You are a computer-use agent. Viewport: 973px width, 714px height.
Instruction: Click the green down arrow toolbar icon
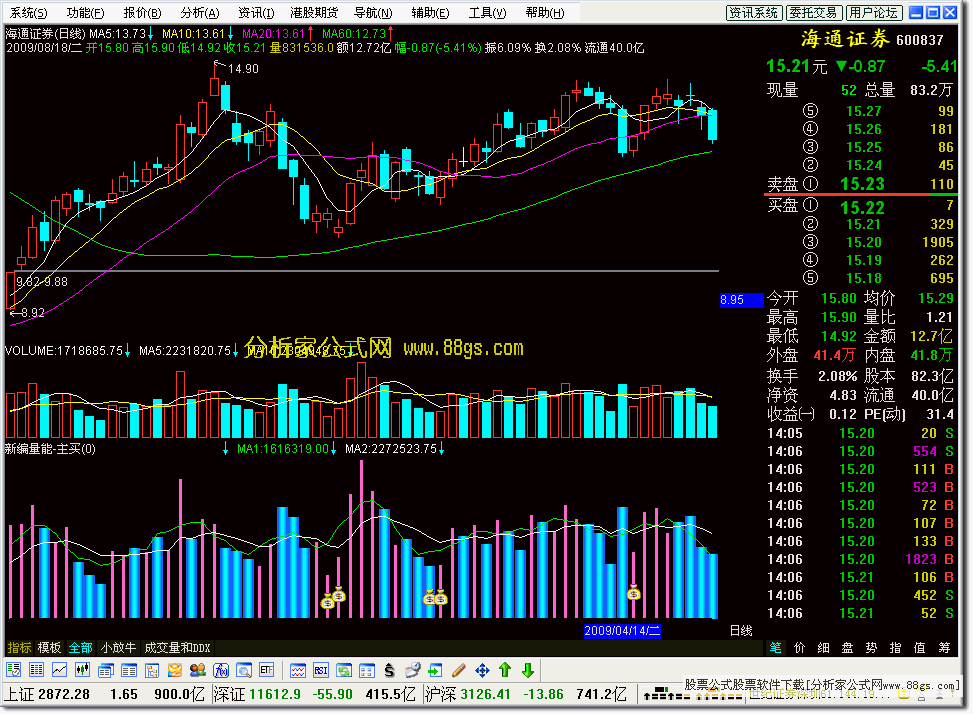[528, 671]
